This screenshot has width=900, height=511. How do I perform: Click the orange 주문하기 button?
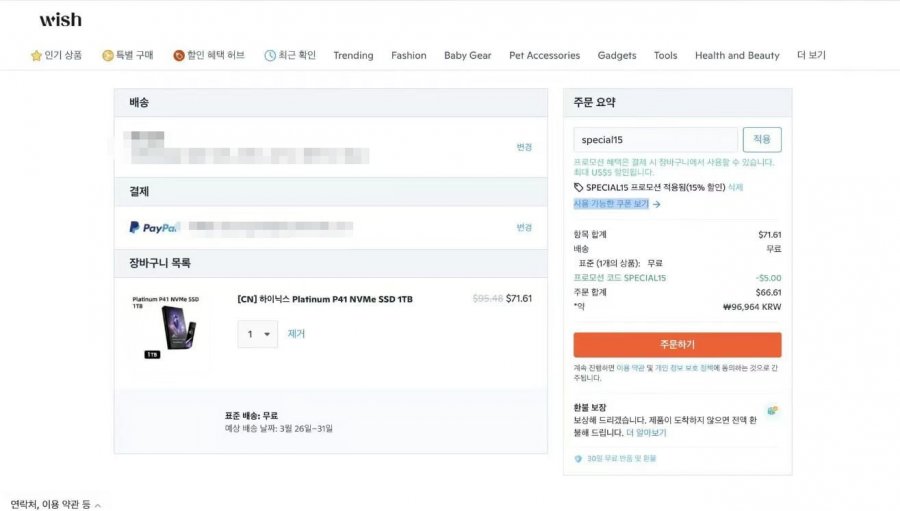tap(677, 344)
